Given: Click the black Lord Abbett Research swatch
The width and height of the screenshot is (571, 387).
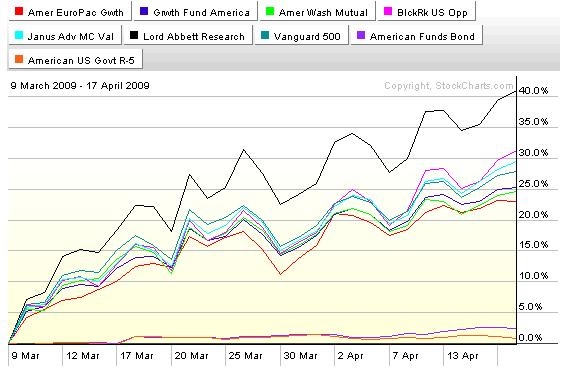Looking at the screenshot, I should [x=134, y=35].
